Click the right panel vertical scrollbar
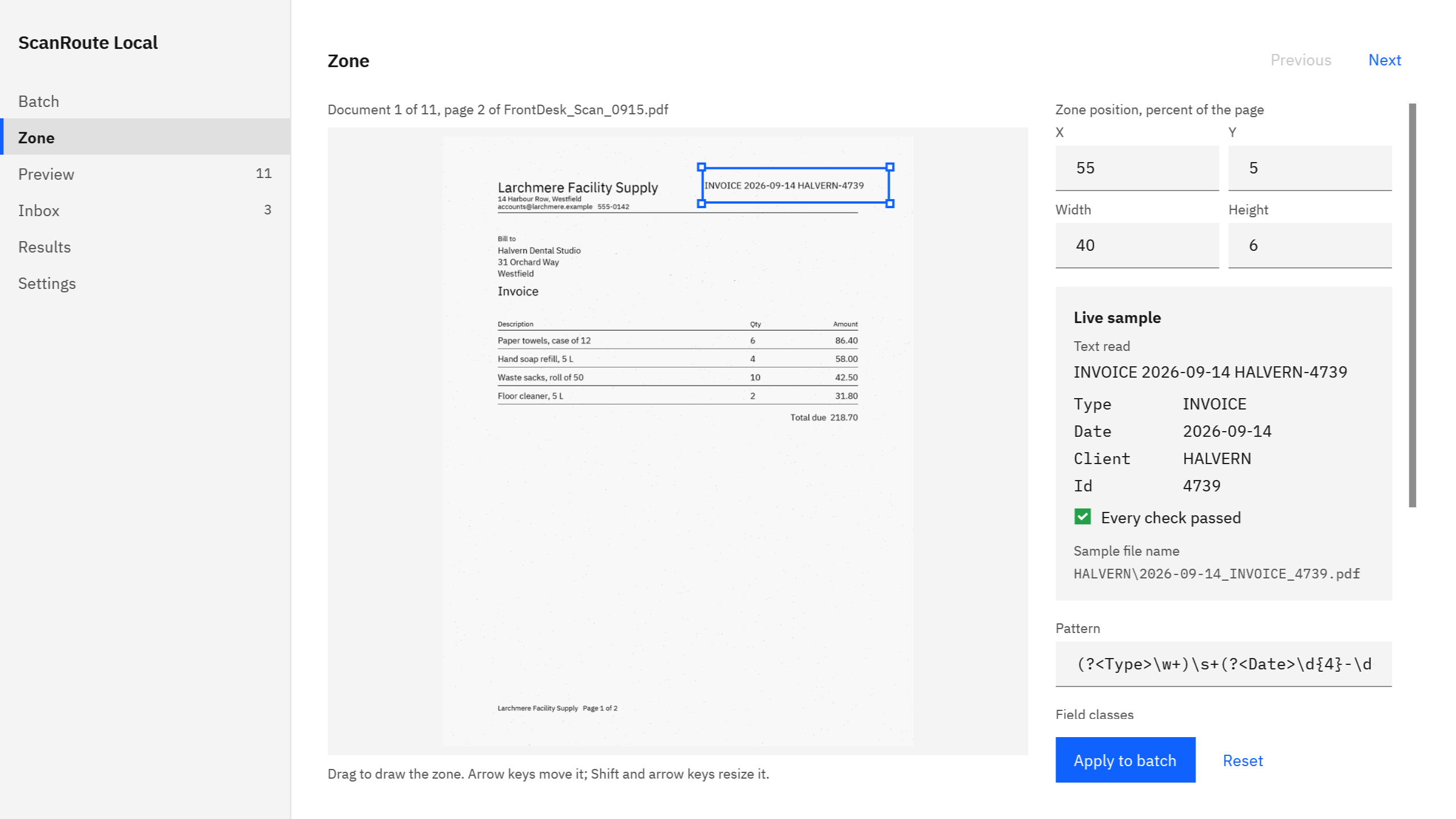The width and height of the screenshot is (1456, 819). point(1412,305)
